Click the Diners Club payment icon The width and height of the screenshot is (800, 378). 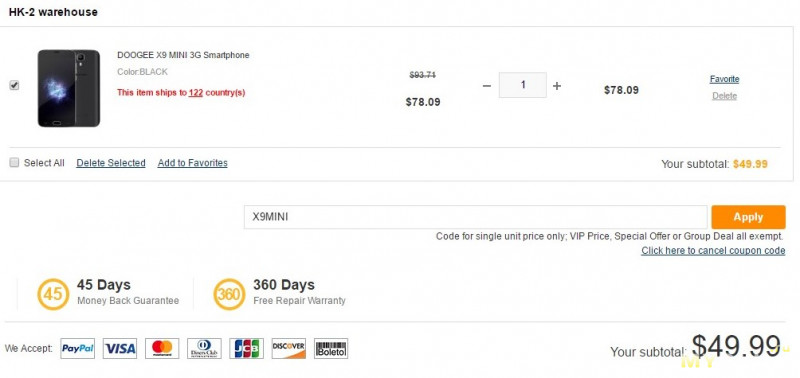tap(204, 348)
